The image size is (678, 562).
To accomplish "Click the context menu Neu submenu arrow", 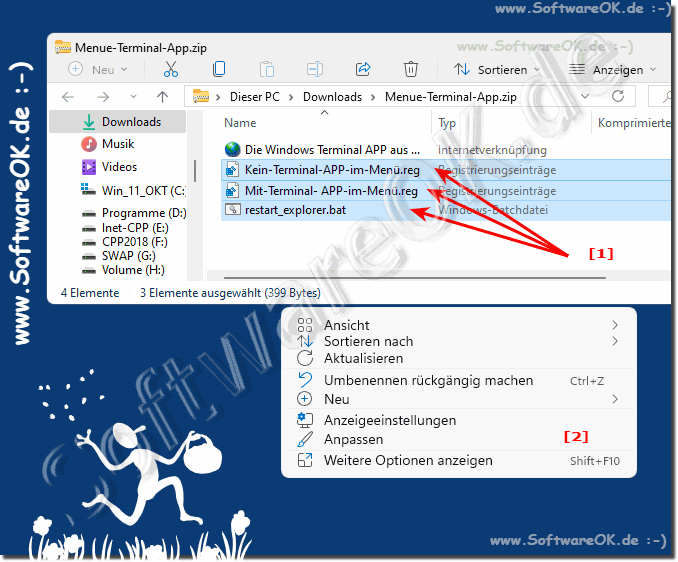I will (615, 399).
